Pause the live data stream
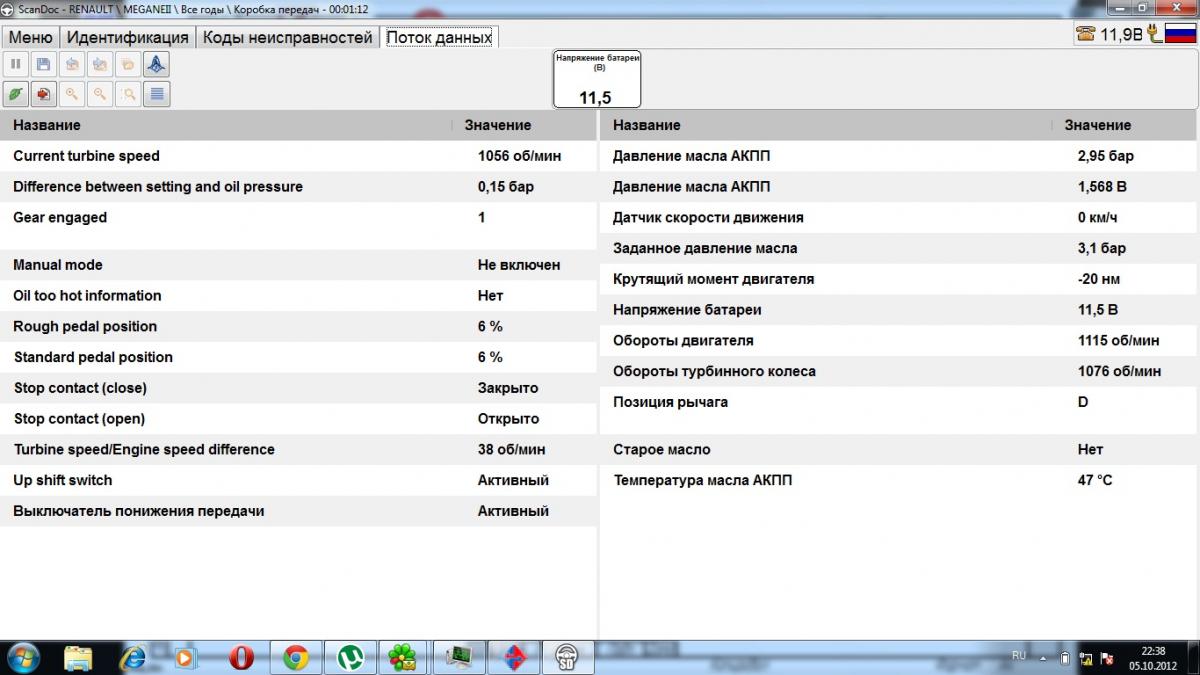The width and height of the screenshot is (1200, 675). tap(16, 65)
